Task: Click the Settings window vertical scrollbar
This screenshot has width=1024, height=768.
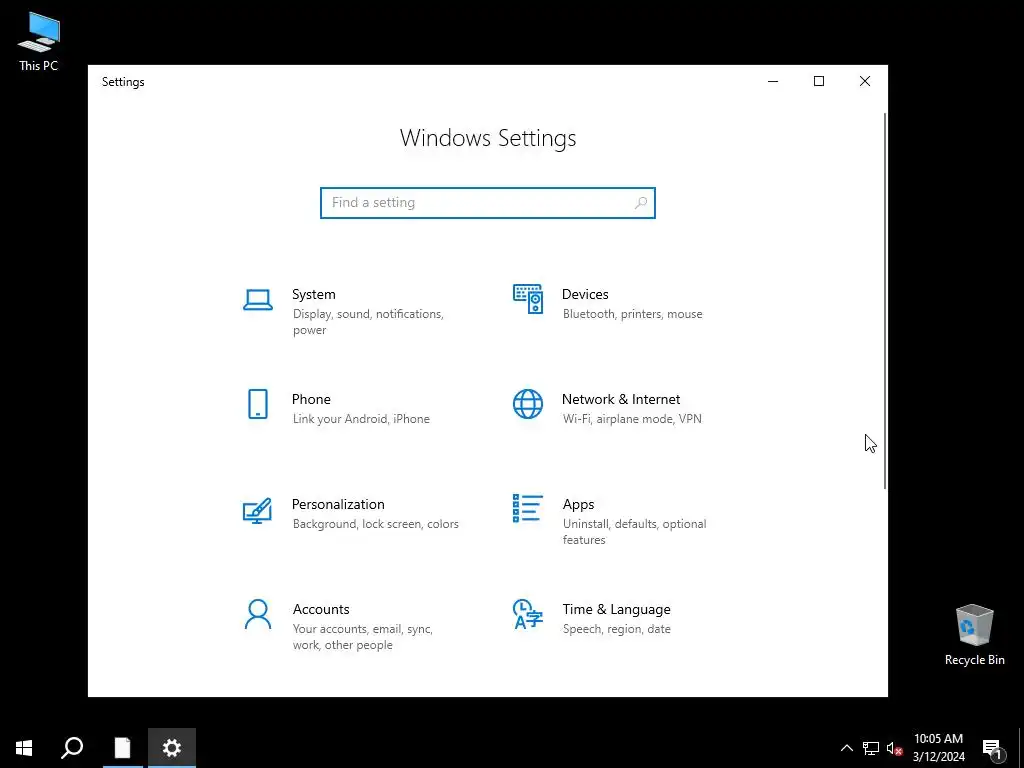Action: coord(885,300)
